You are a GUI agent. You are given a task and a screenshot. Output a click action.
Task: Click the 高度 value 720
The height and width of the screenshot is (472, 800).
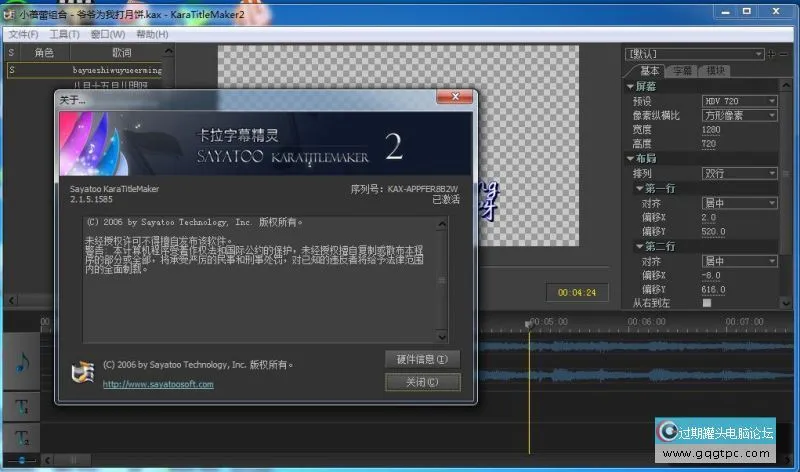click(709, 144)
